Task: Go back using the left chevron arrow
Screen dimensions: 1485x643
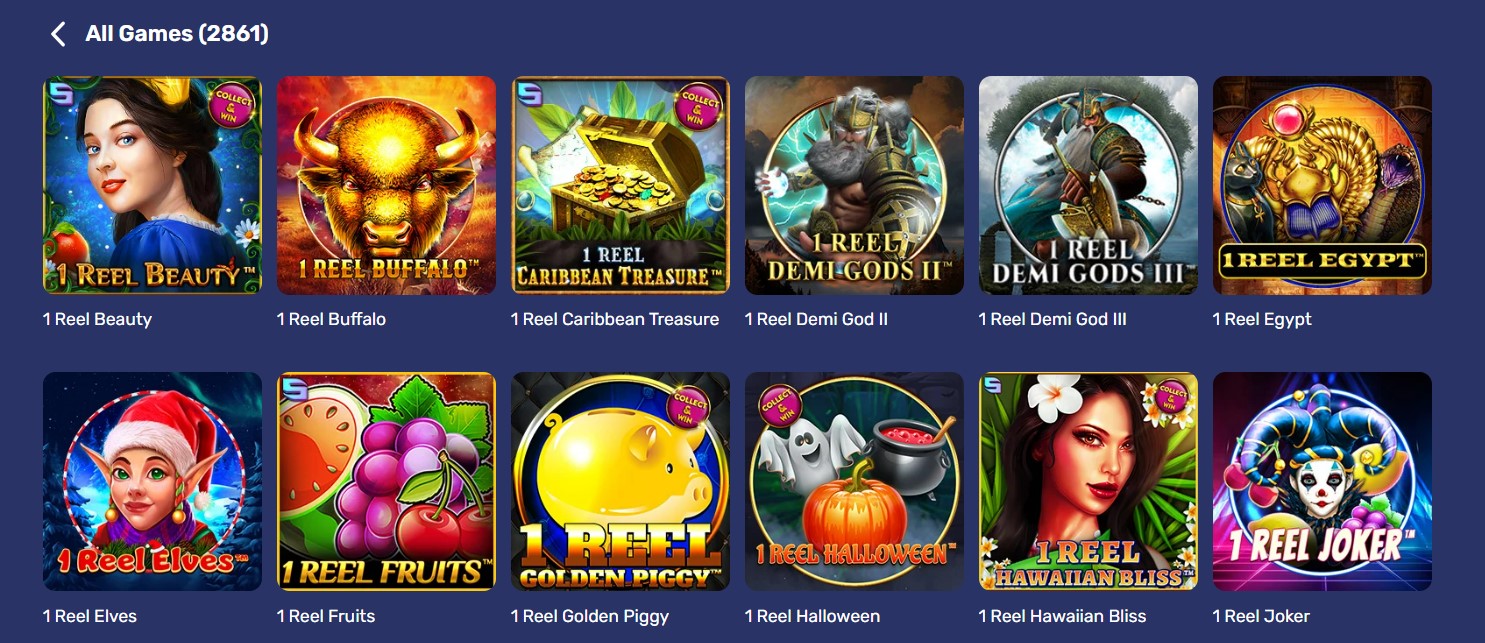Action: (58, 34)
